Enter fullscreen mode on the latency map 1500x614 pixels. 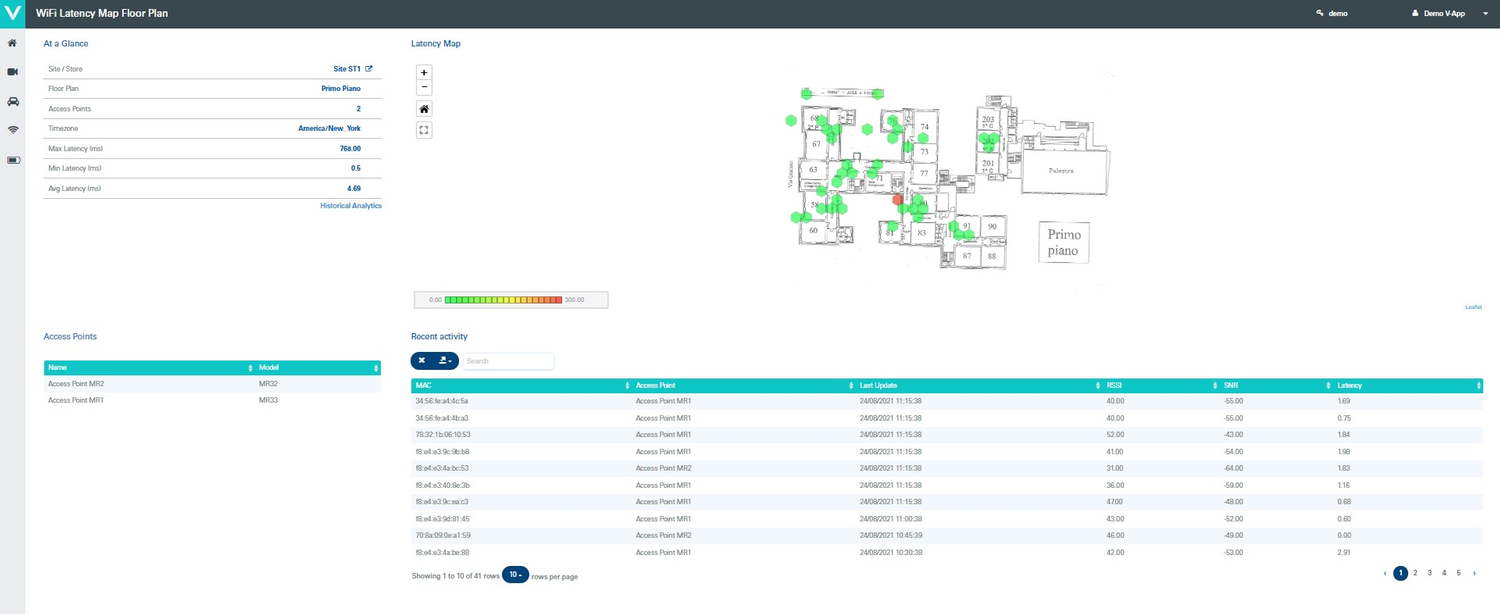[424, 129]
